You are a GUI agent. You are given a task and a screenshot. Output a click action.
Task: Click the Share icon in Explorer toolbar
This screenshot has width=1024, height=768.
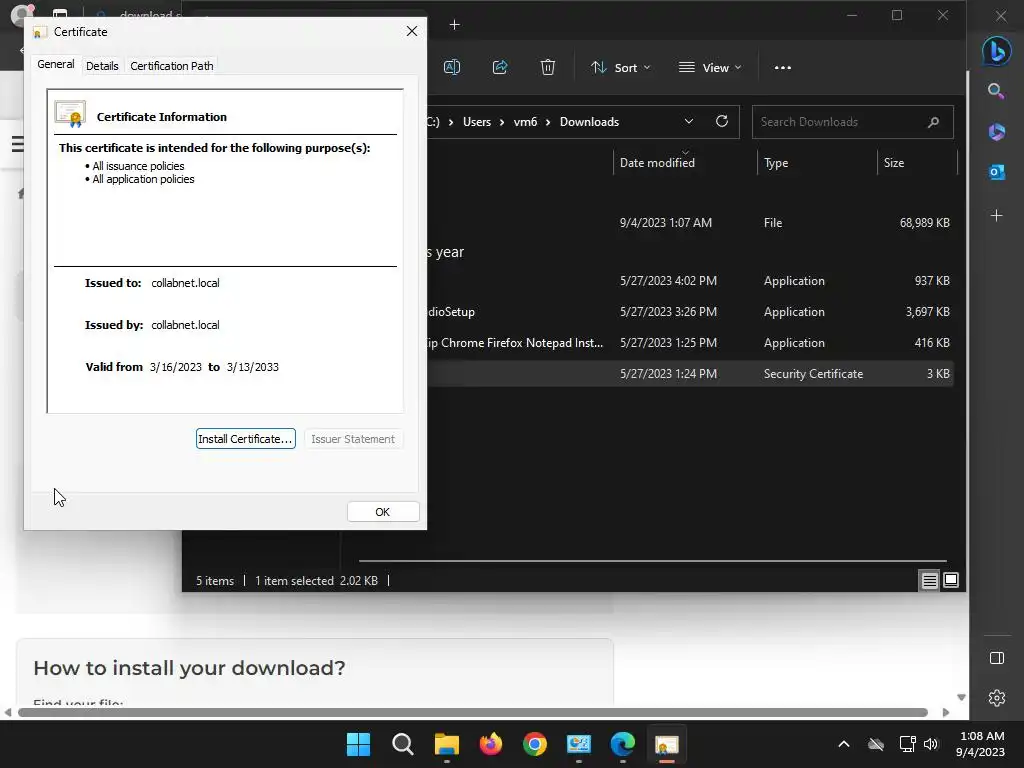click(x=500, y=67)
